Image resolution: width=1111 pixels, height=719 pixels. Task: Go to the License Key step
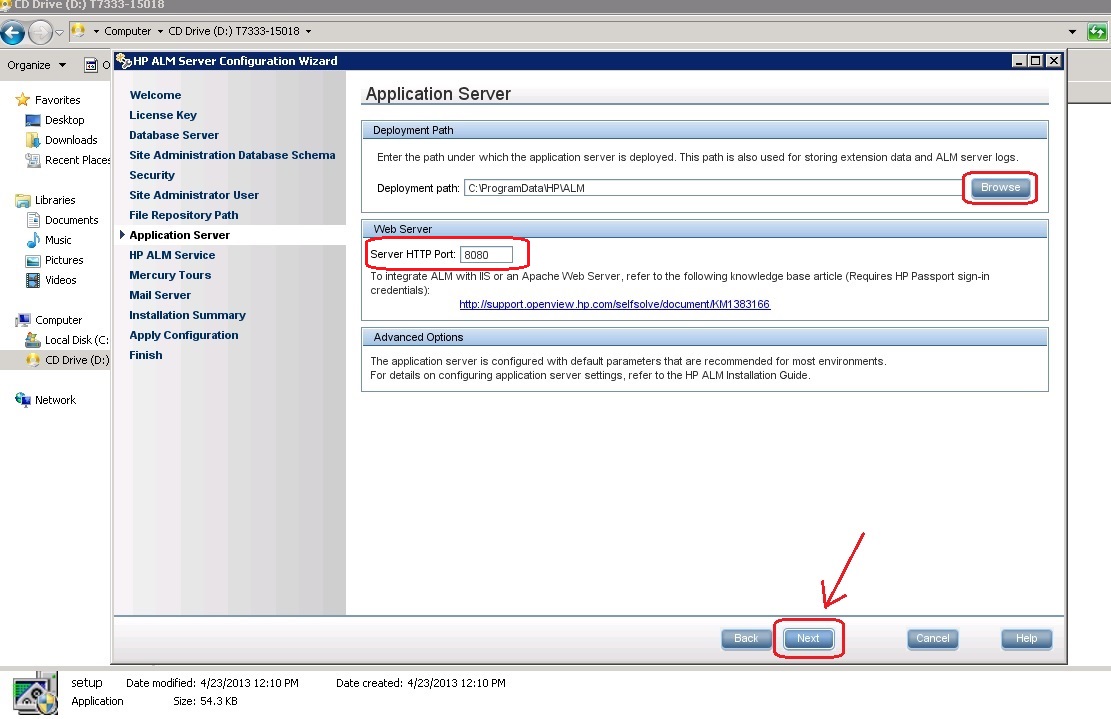point(163,115)
